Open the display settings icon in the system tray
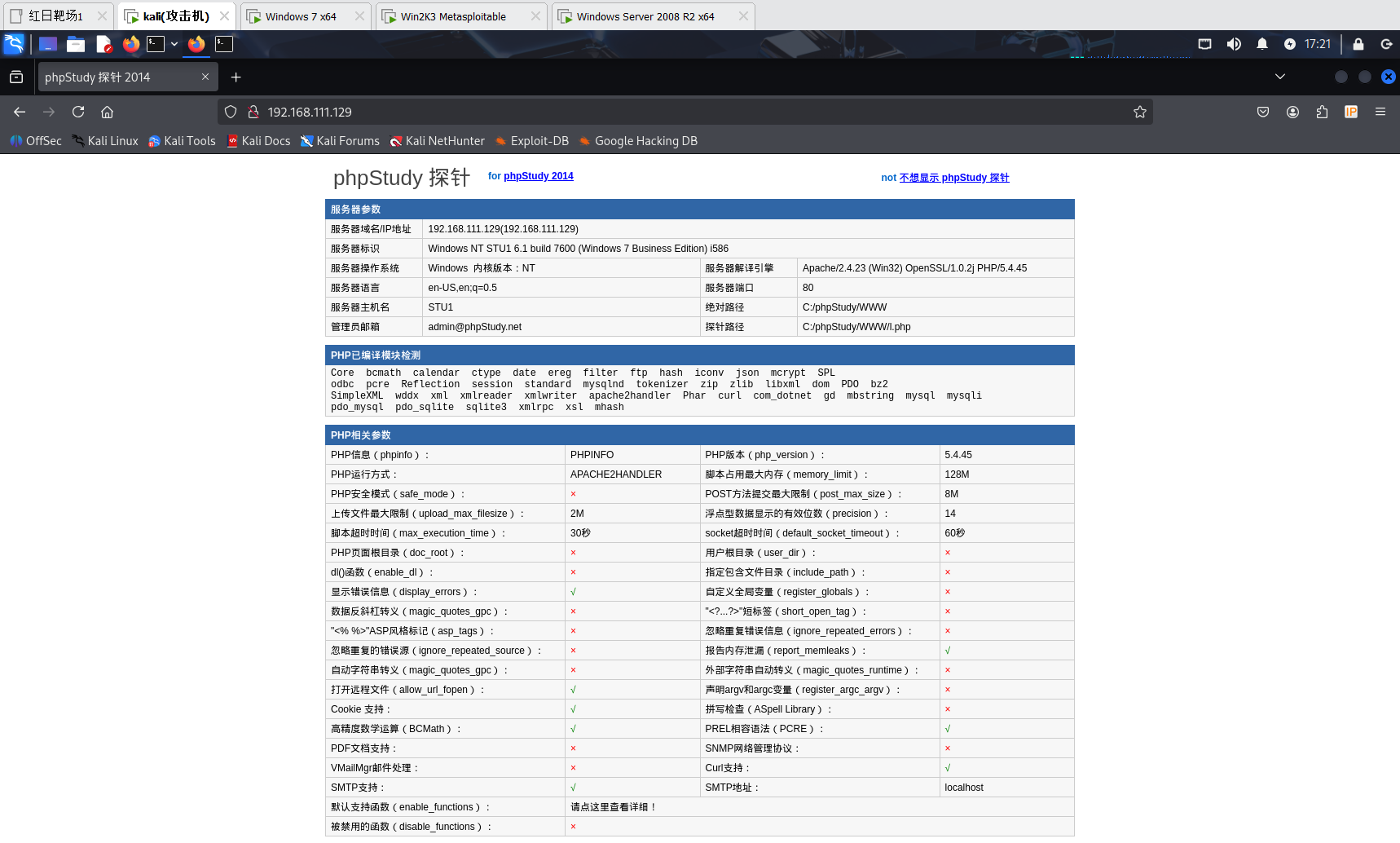The width and height of the screenshot is (1400, 843). point(1204,44)
